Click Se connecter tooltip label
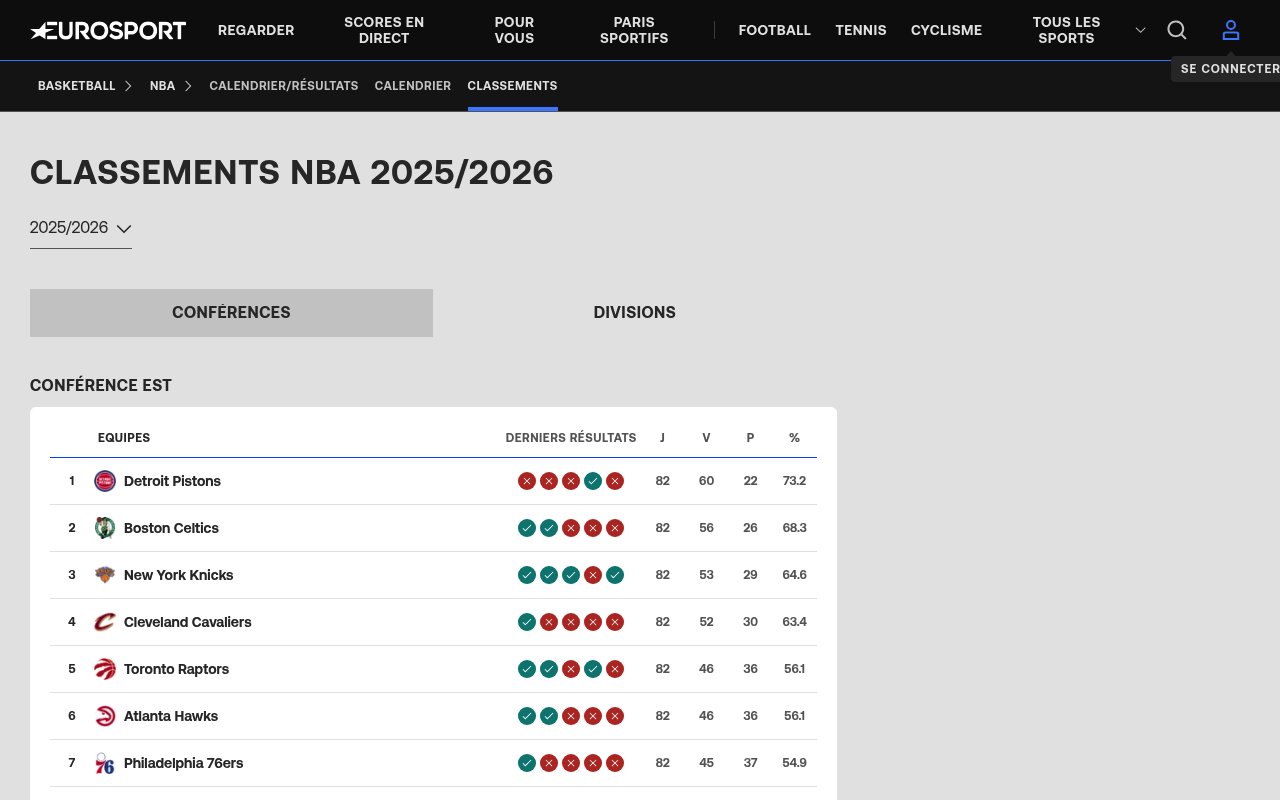This screenshot has width=1280, height=800. point(1230,69)
